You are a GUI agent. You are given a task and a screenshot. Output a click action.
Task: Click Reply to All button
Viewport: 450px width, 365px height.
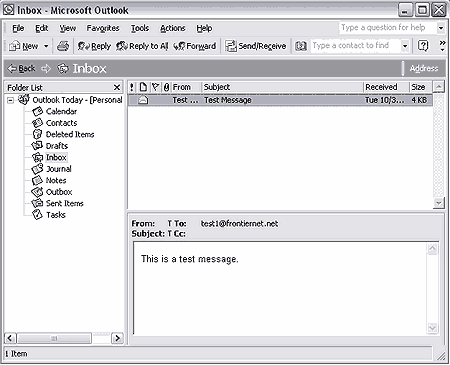pos(142,46)
